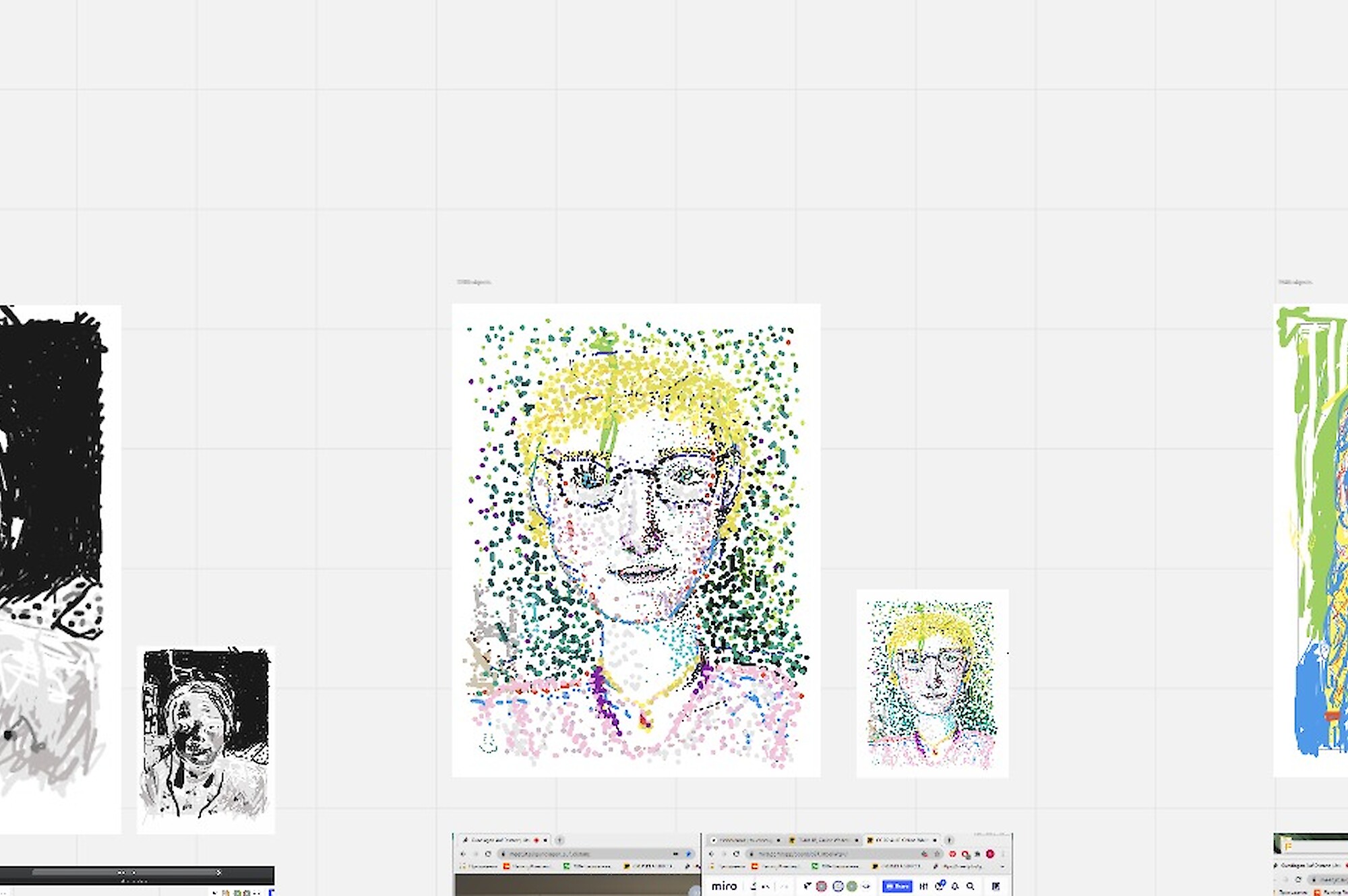The image size is (1348, 896).
Task: Select the large black scribble drawing on left
Action: click(54, 472)
